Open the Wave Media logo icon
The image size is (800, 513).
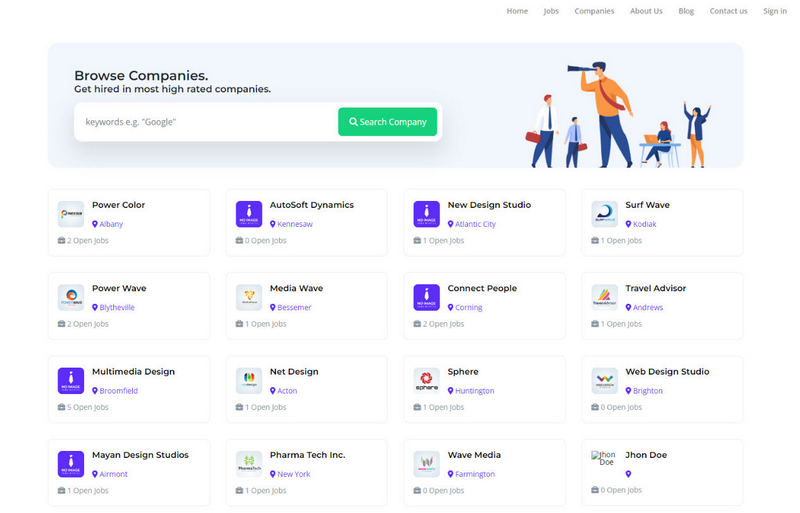tap(427, 464)
